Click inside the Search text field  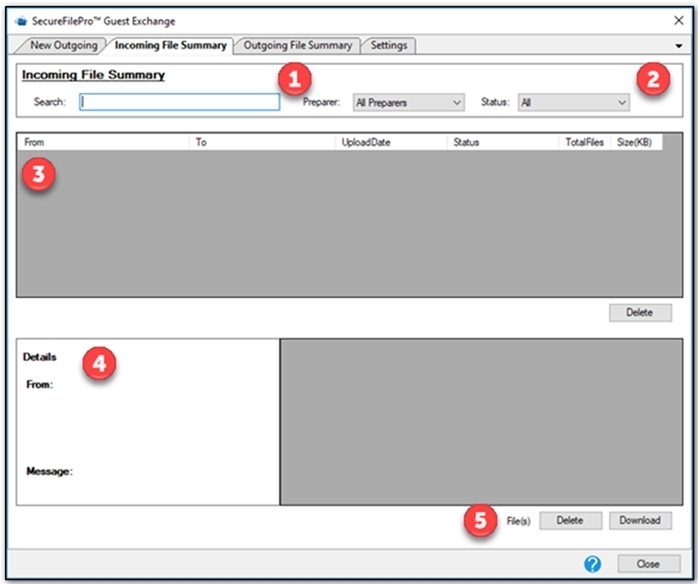coord(180,102)
